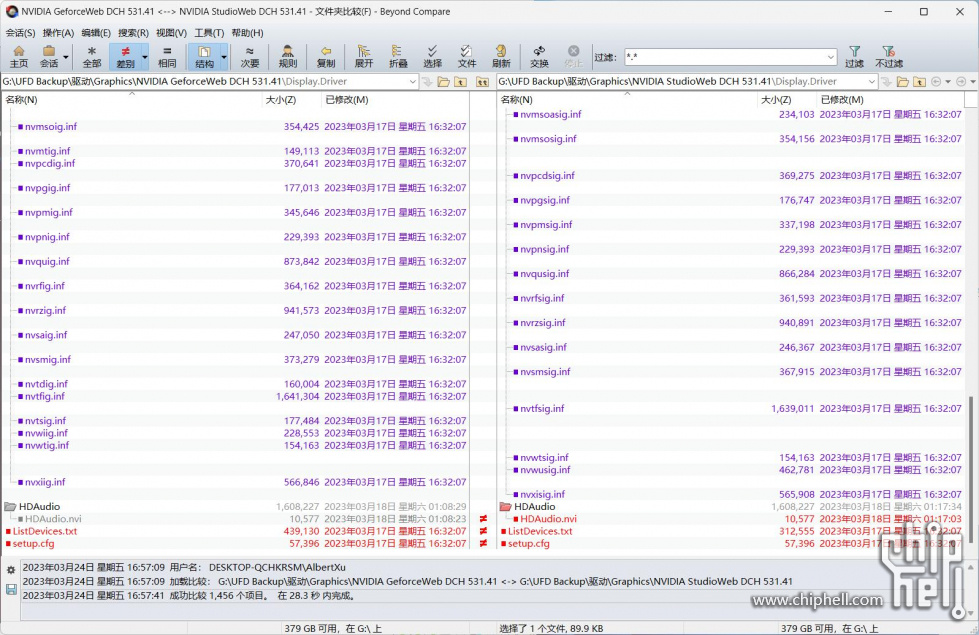Sort left pane by 大小(Z) column
Screen dimensions: 979x635
pos(292,100)
